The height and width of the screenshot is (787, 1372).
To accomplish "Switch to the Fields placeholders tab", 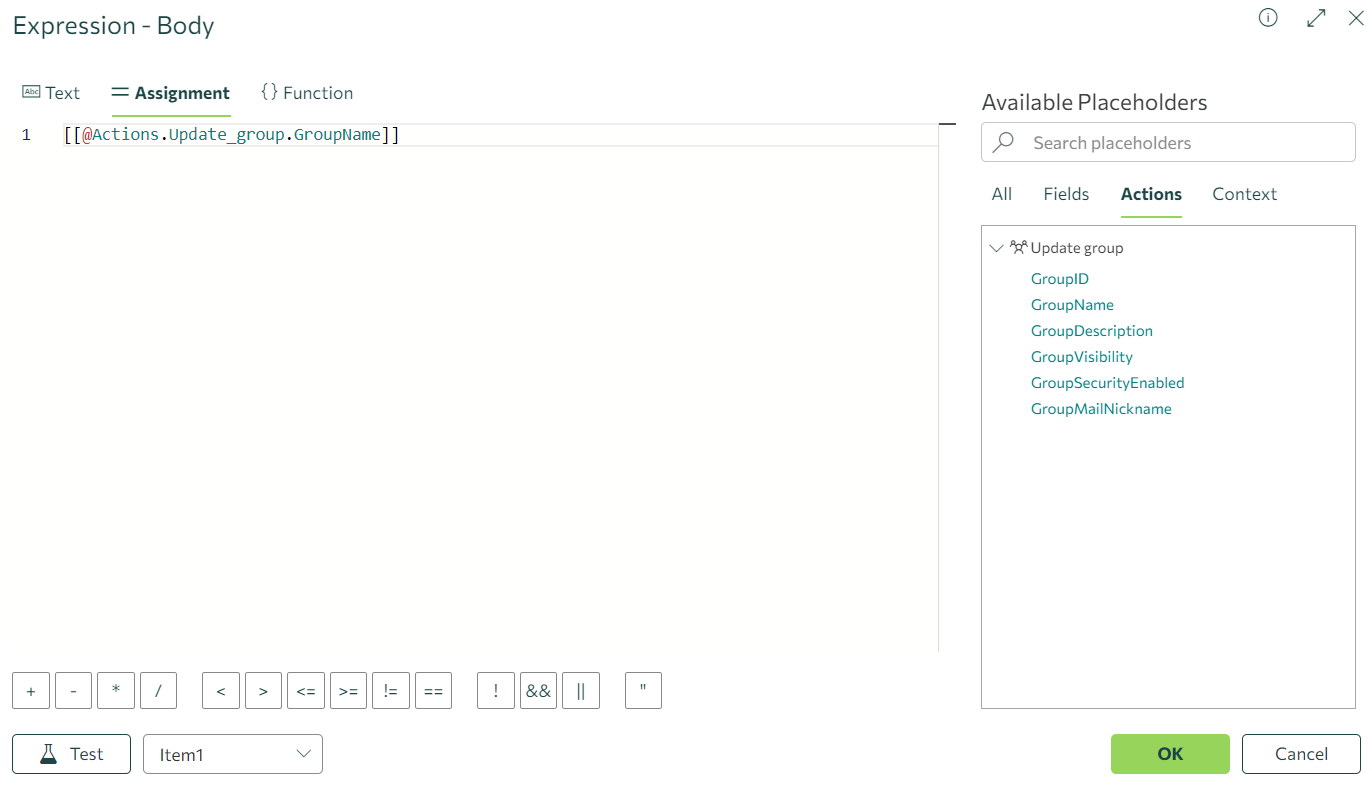I will (x=1066, y=194).
